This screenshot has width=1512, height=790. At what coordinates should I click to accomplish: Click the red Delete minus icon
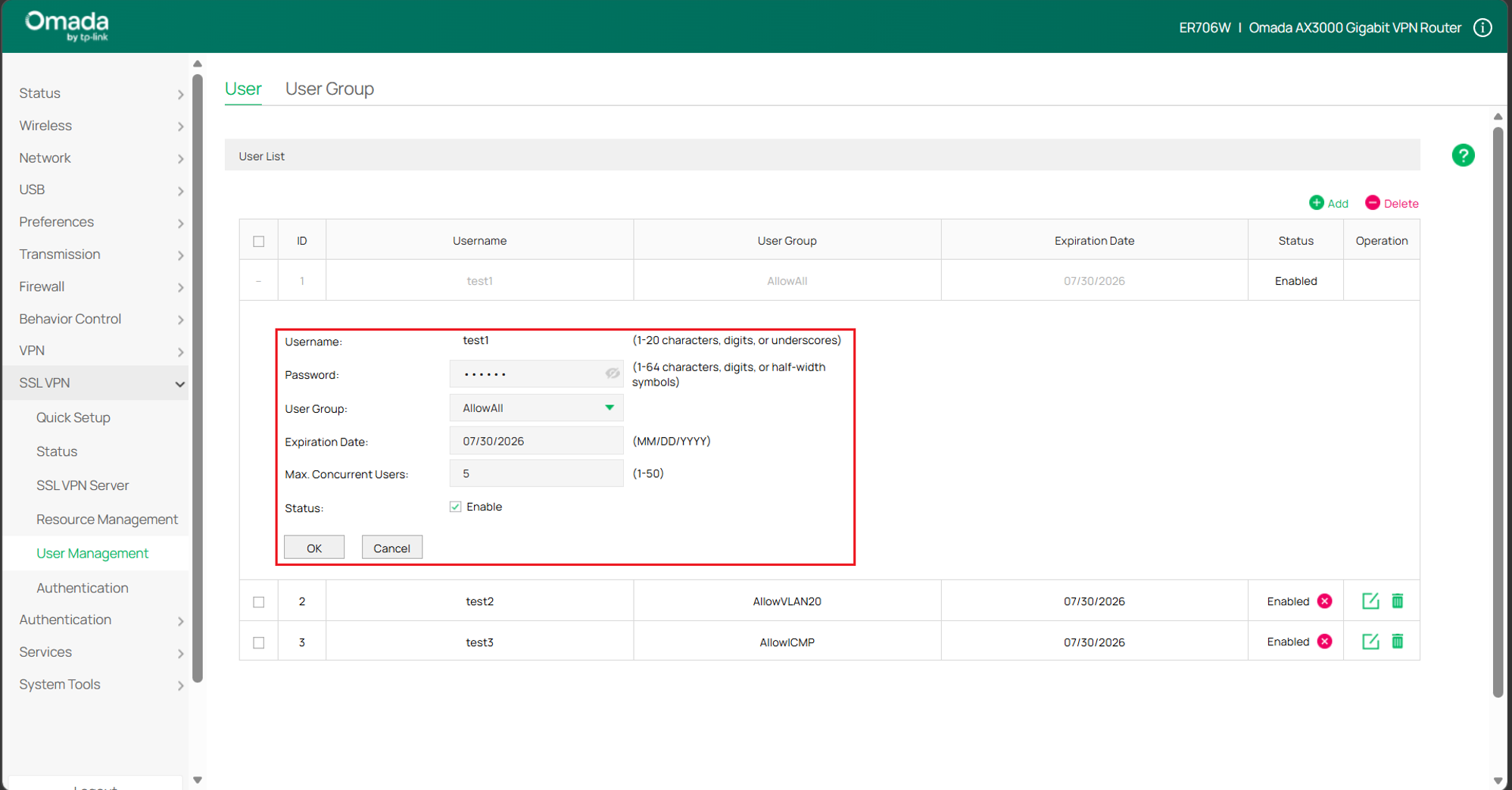click(1372, 202)
